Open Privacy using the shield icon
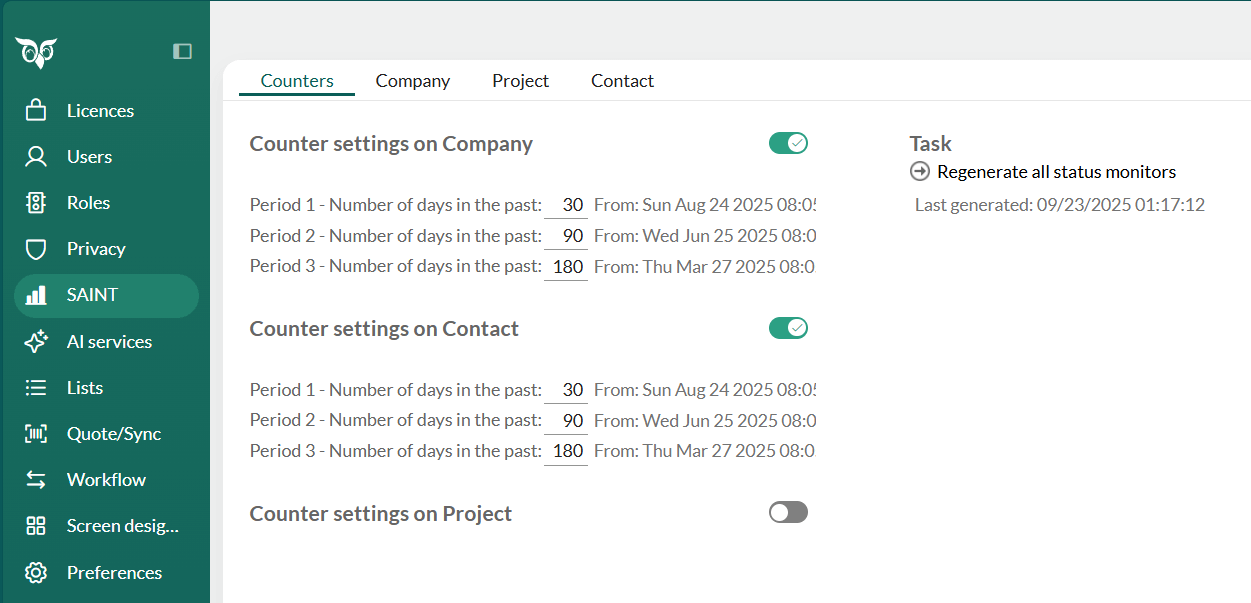The height and width of the screenshot is (603, 1251). (x=36, y=248)
